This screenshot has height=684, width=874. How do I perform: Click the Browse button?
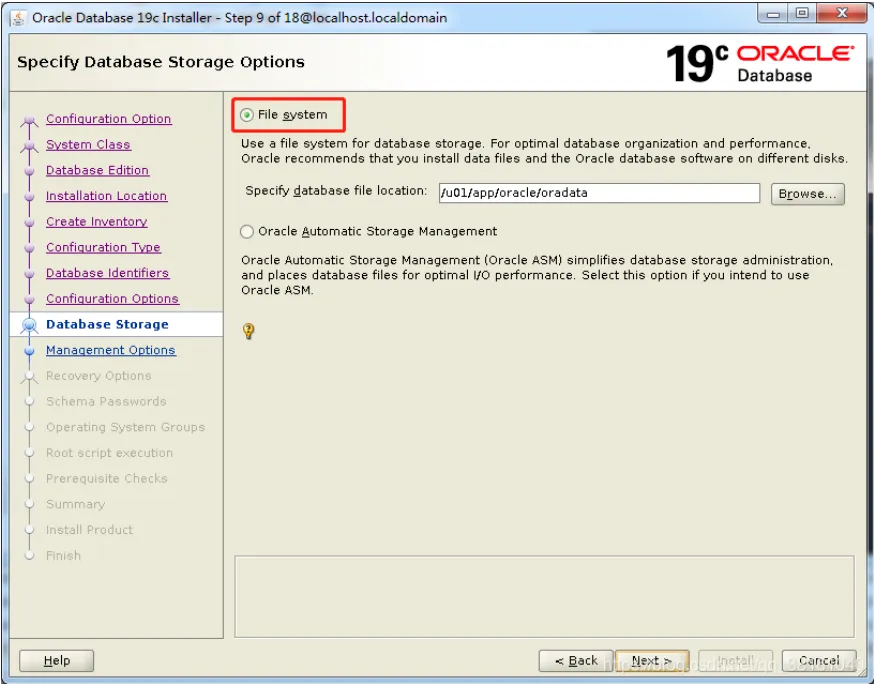[807, 193]
